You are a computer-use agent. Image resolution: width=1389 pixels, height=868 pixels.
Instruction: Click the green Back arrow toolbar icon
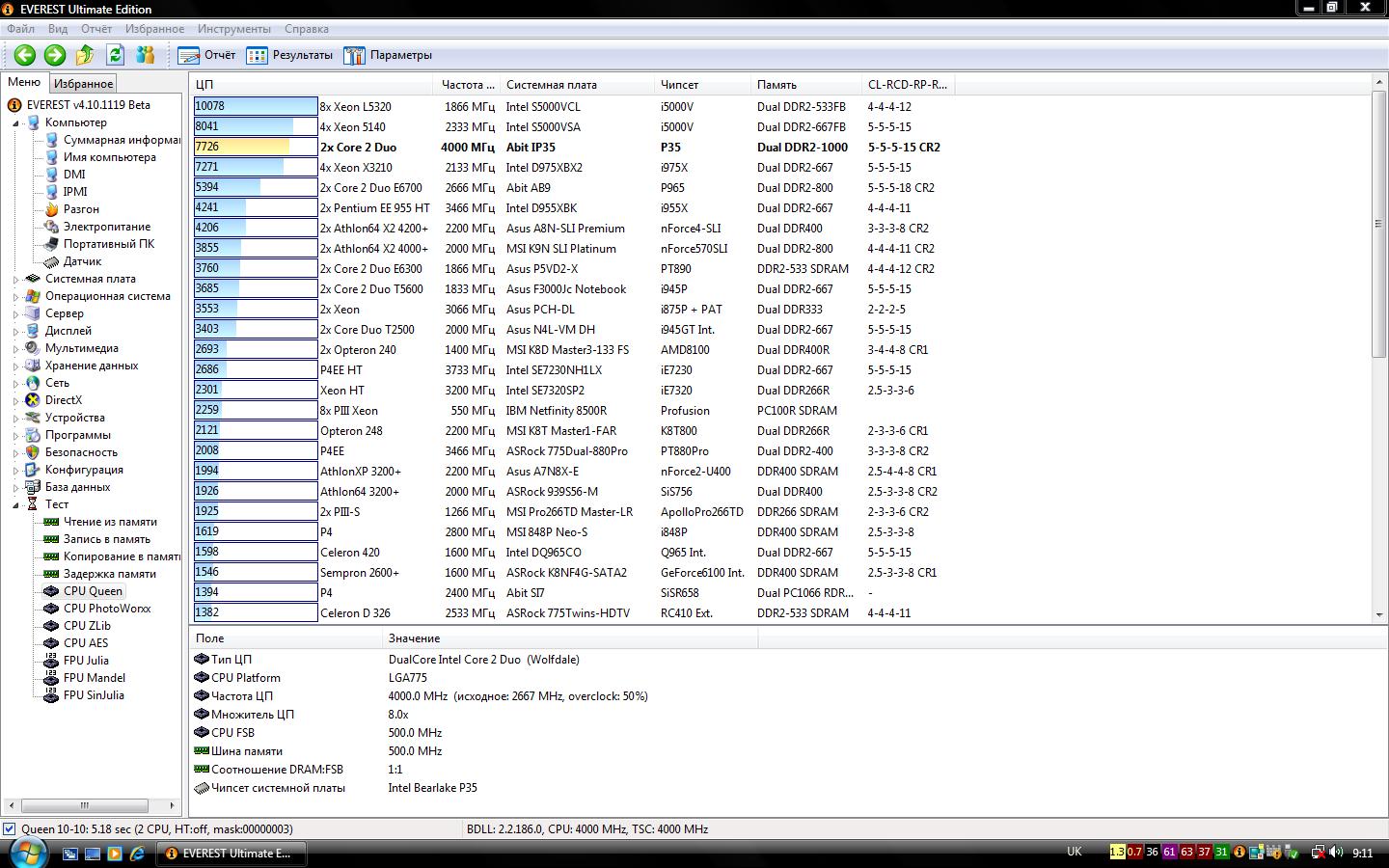coord(25,55)
